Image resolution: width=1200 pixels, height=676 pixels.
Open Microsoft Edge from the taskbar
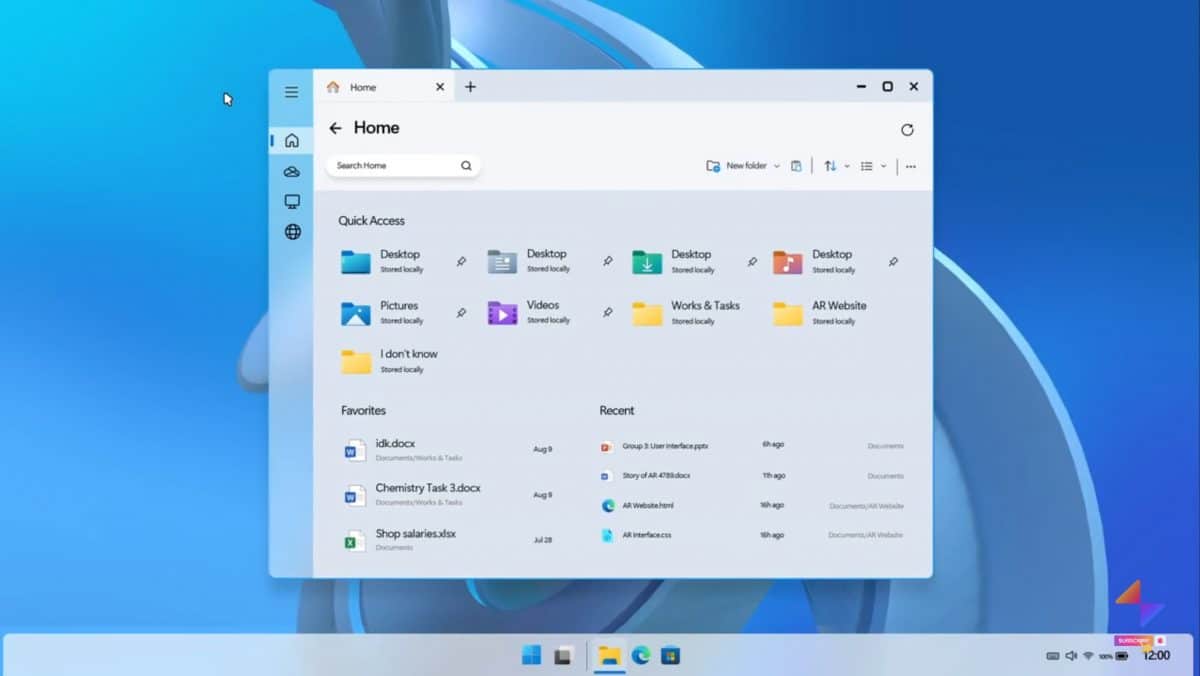point(641,655)
